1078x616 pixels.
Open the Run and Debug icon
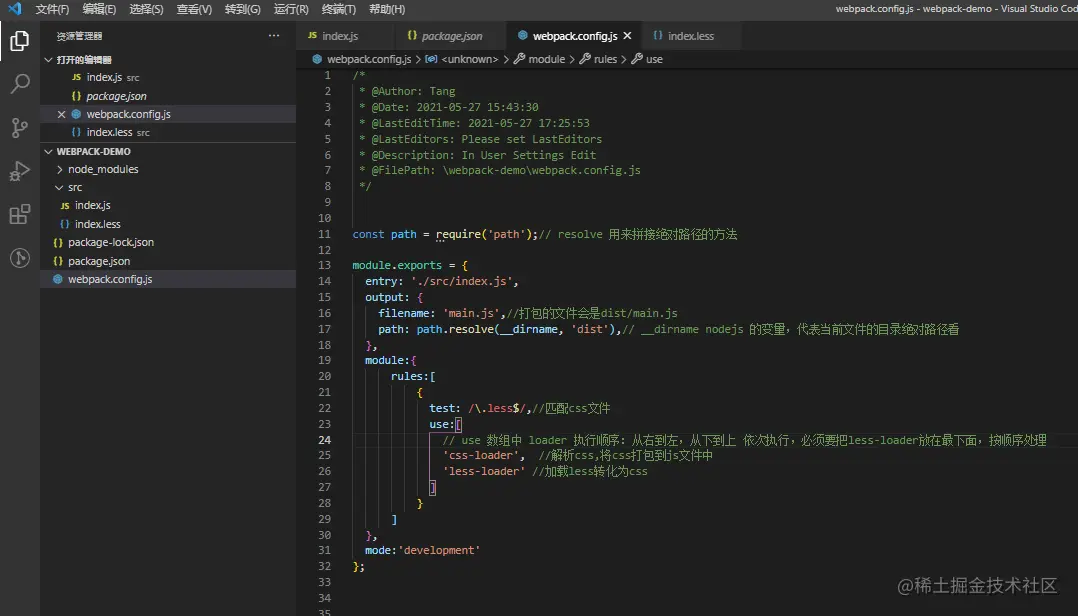[19, 171]
